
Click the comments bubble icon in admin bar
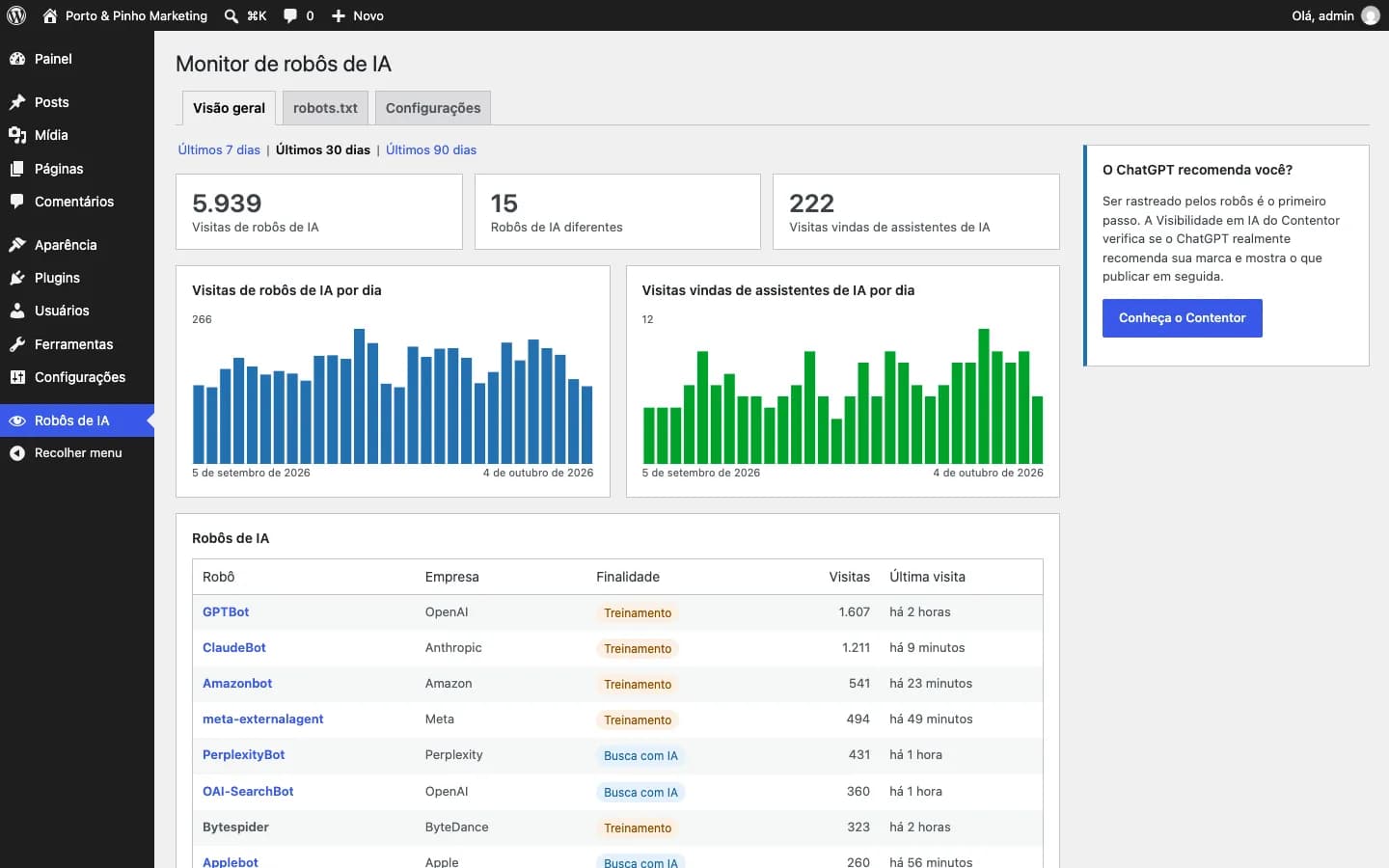pyautogui.click(x=290, y=15)
